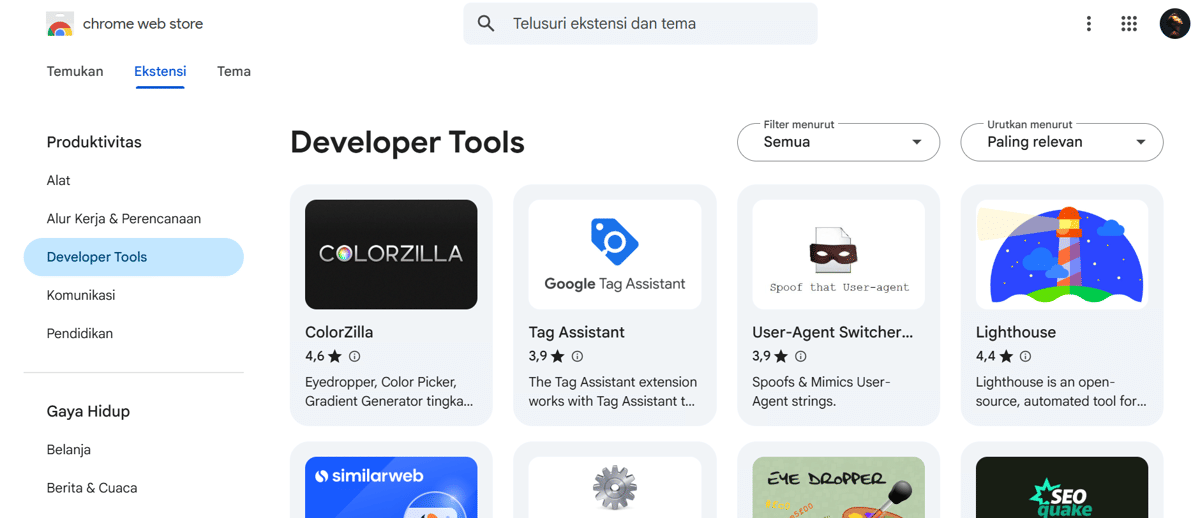1200x518 pixels.
Task: Click the Spoofs & Mimics User-Agent description
Action: [821, 391]
